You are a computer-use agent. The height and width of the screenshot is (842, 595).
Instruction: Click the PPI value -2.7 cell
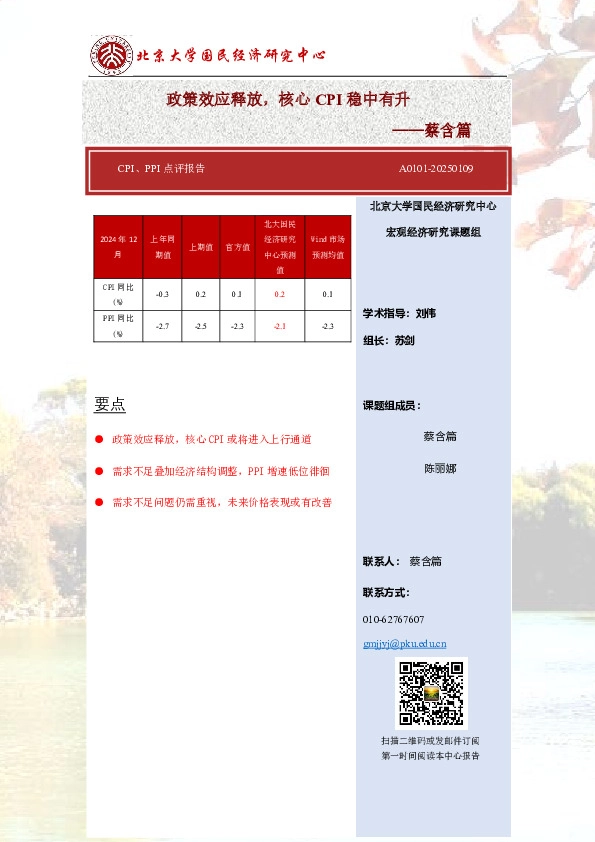pos(162,326)
